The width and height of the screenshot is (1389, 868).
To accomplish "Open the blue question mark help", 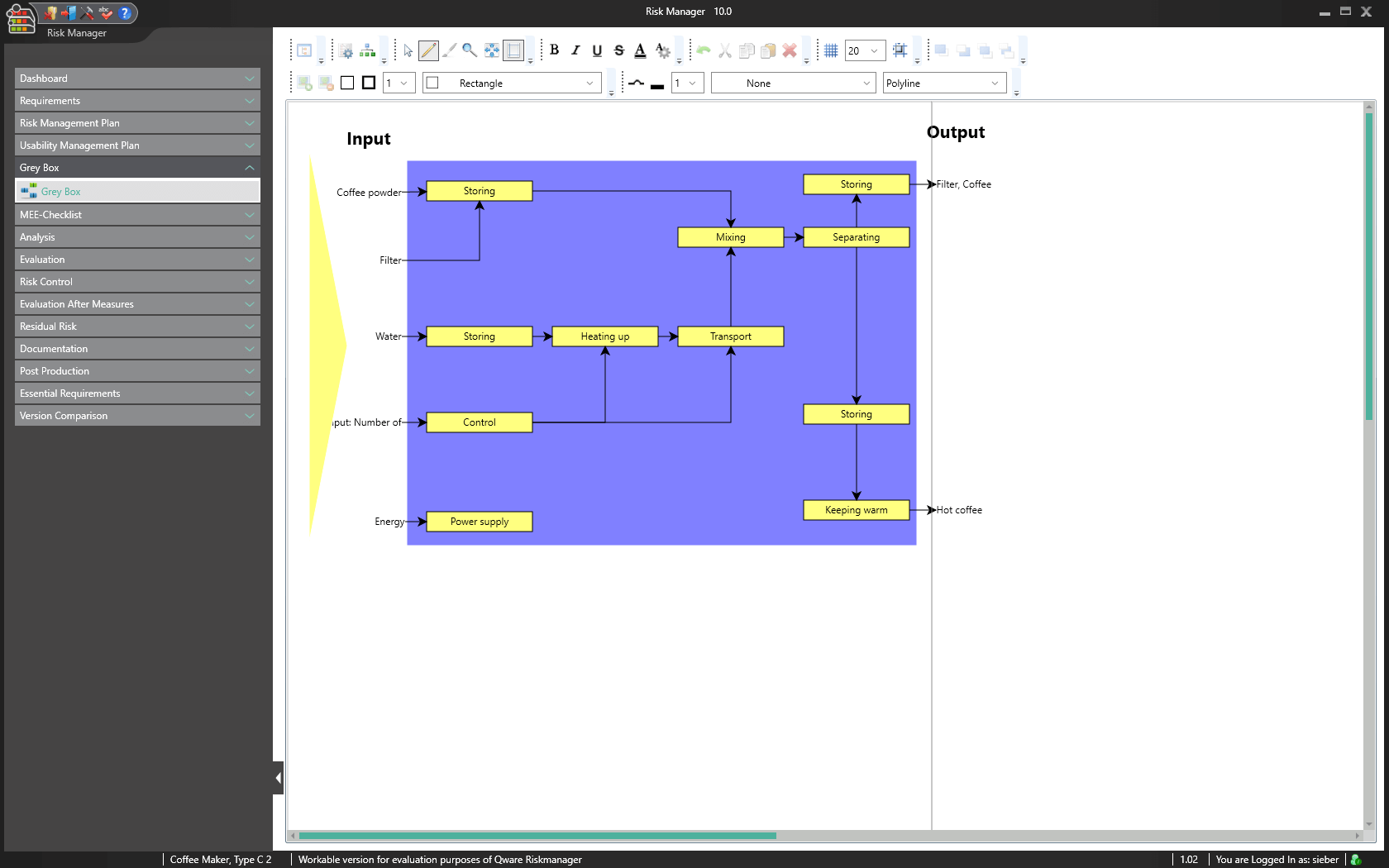I will click(125, 13).
